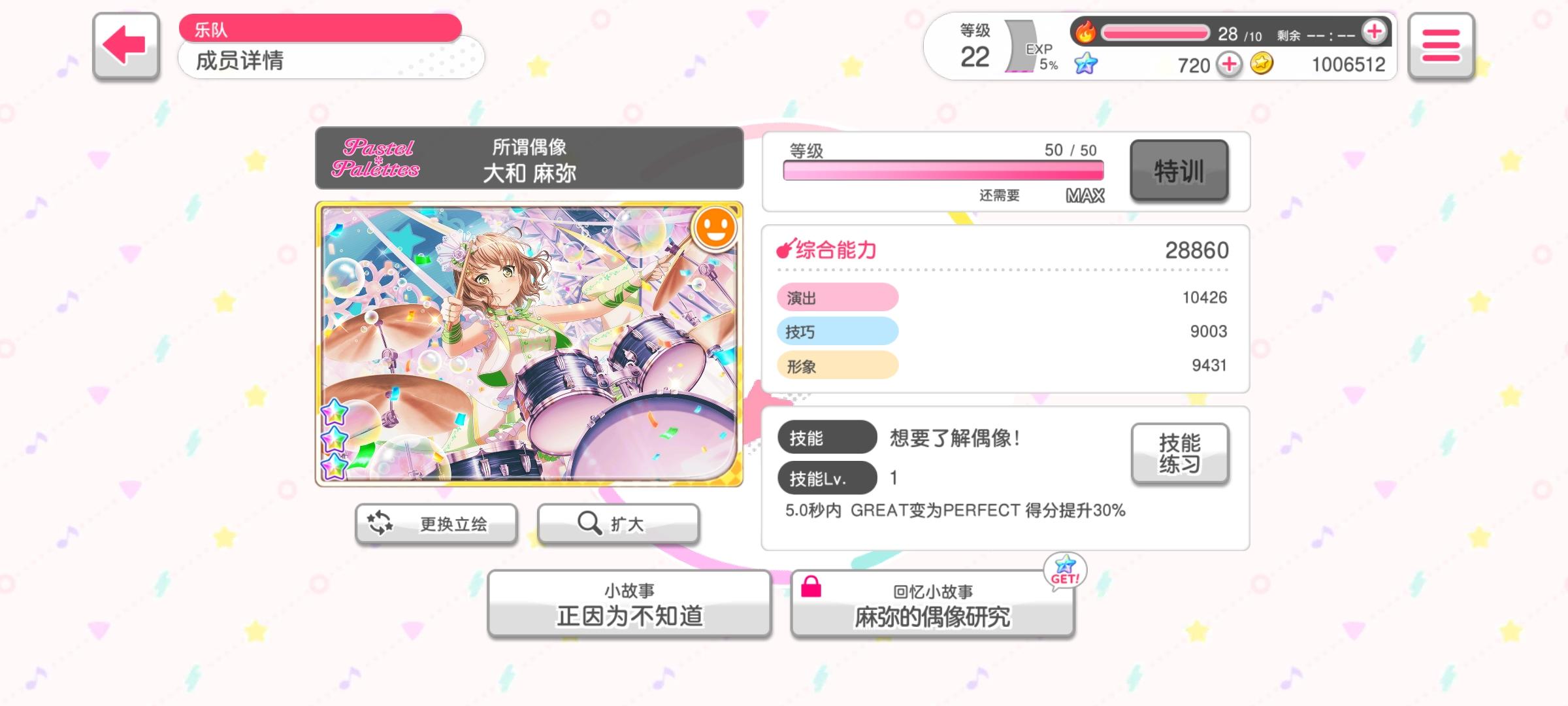Viewport: 1568px width, 706px height.
Task: Tap the 乐队 band header tab
Action: point(320,29)
